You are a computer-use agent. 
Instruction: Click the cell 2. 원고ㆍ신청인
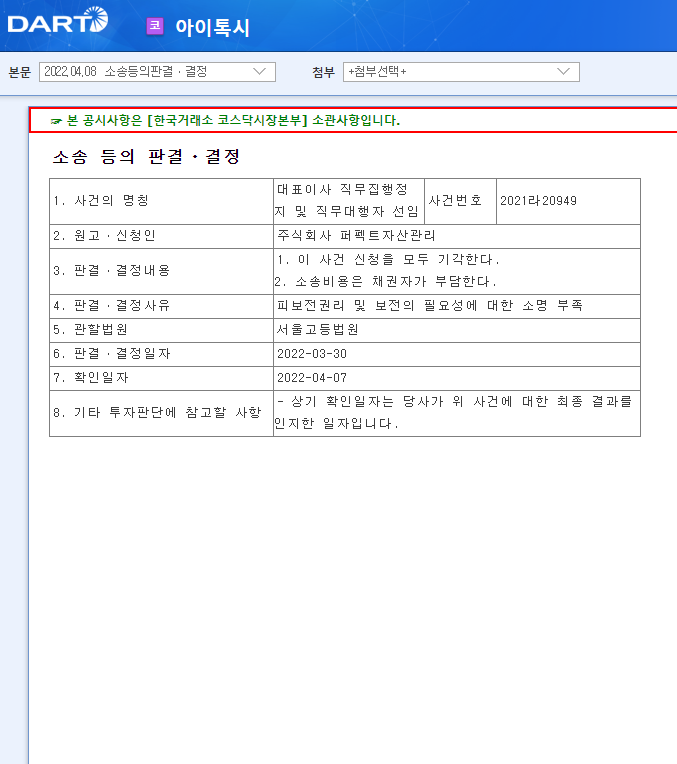pyautogui.click(x=161, y=236)
